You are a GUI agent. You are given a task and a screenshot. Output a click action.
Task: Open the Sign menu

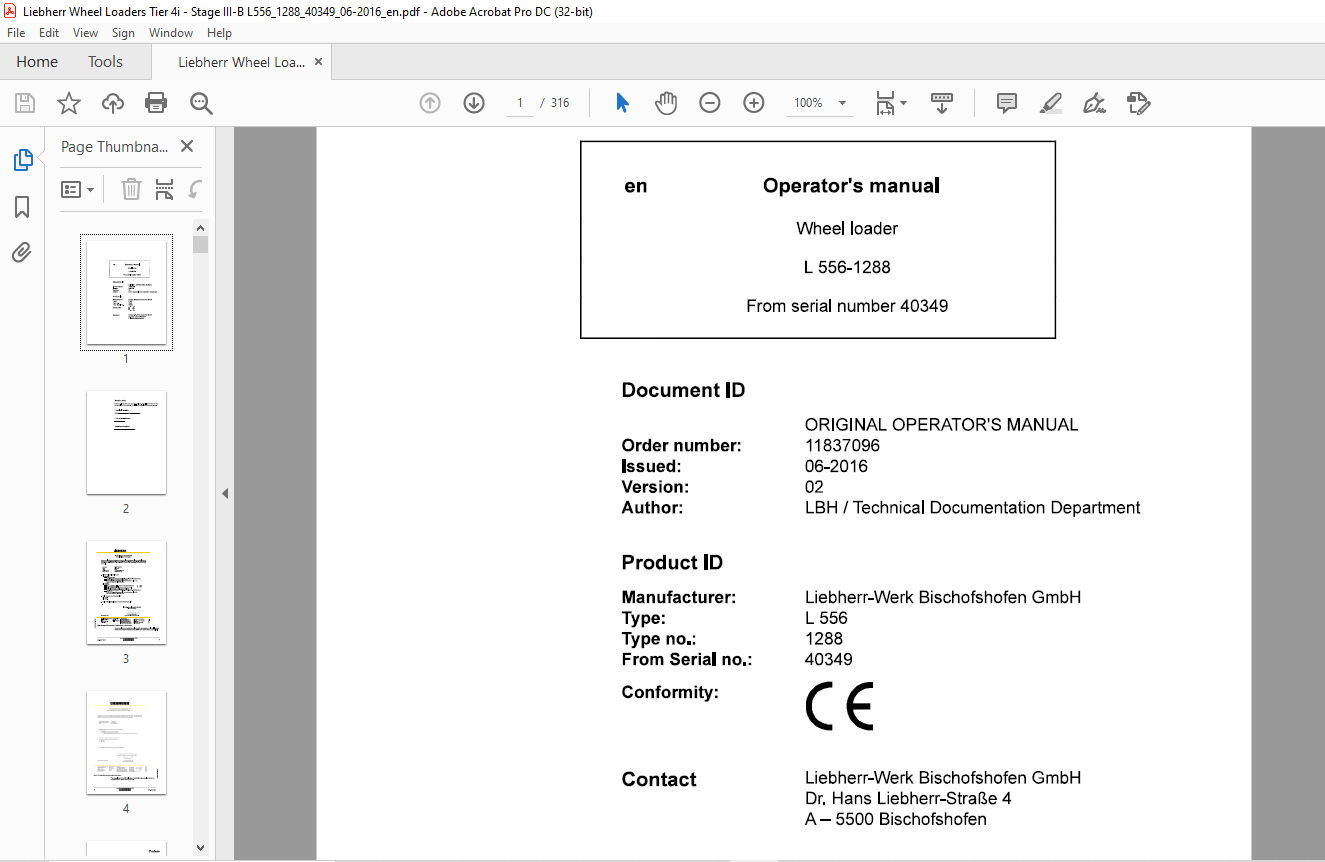124,33
